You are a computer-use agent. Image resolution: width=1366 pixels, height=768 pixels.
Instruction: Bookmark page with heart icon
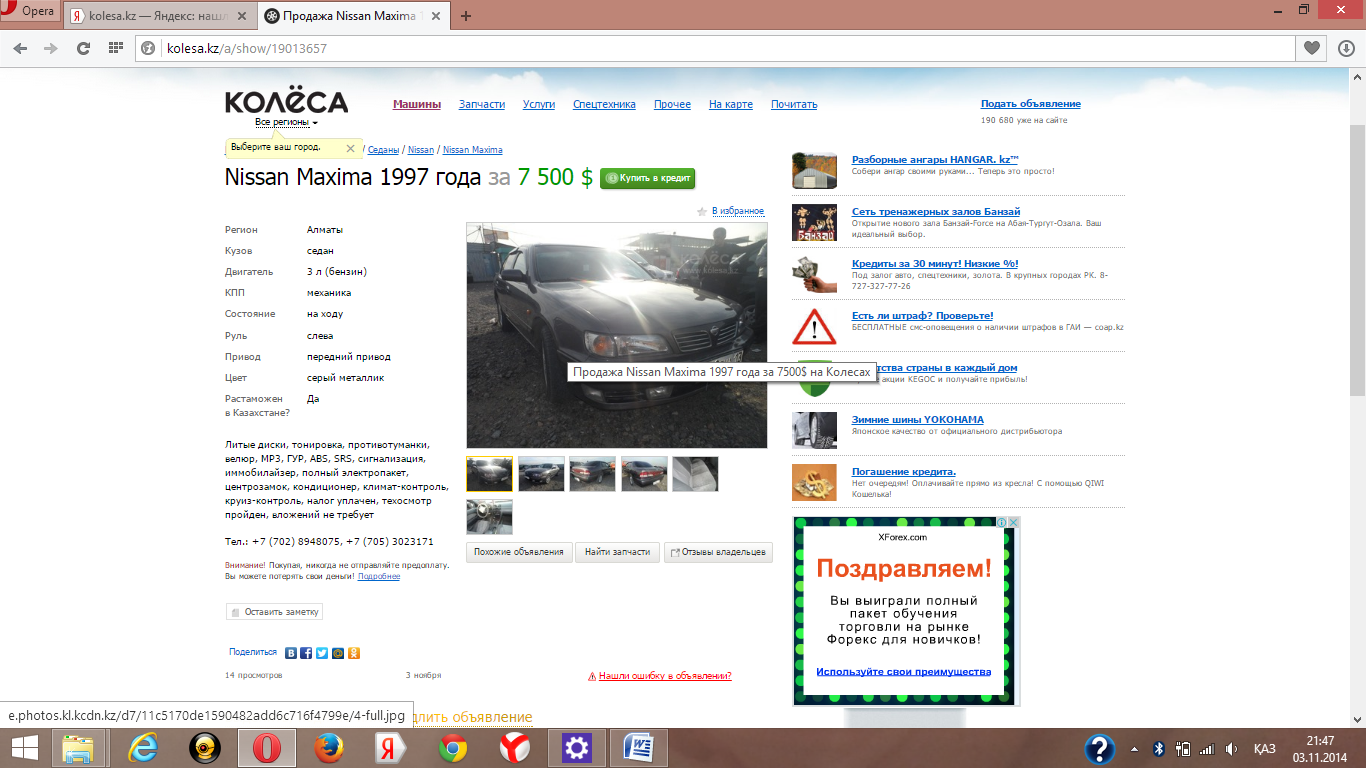pyautogui.click(x=1312, y=48)
